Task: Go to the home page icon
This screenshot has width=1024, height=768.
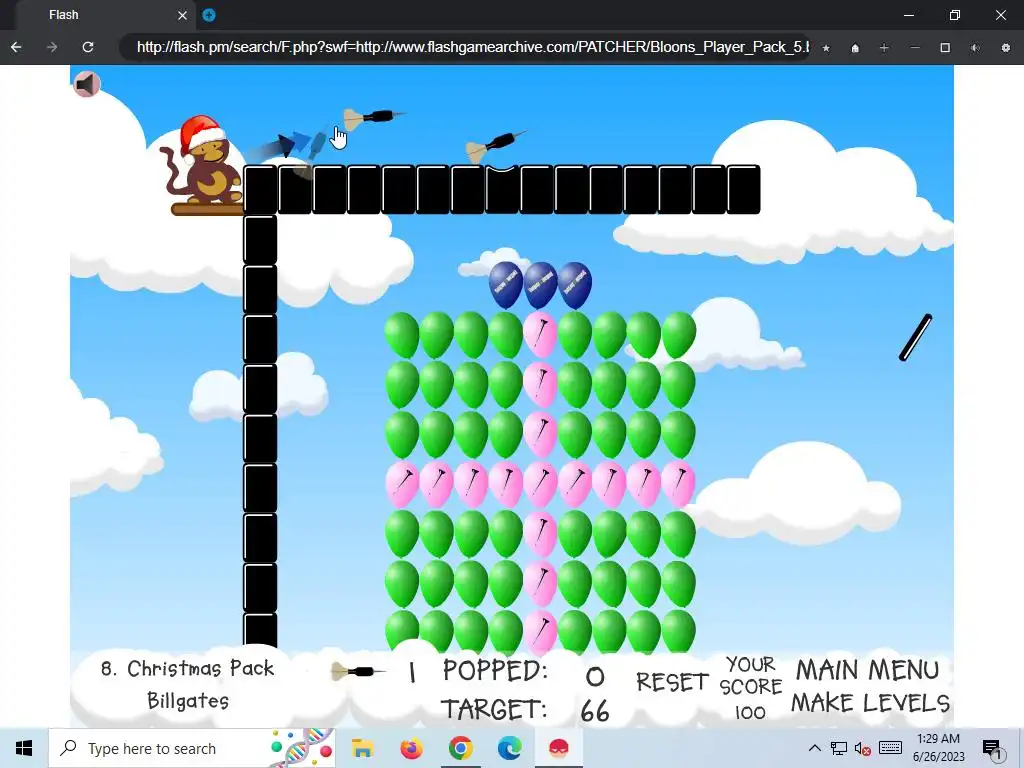Action: 855,48
